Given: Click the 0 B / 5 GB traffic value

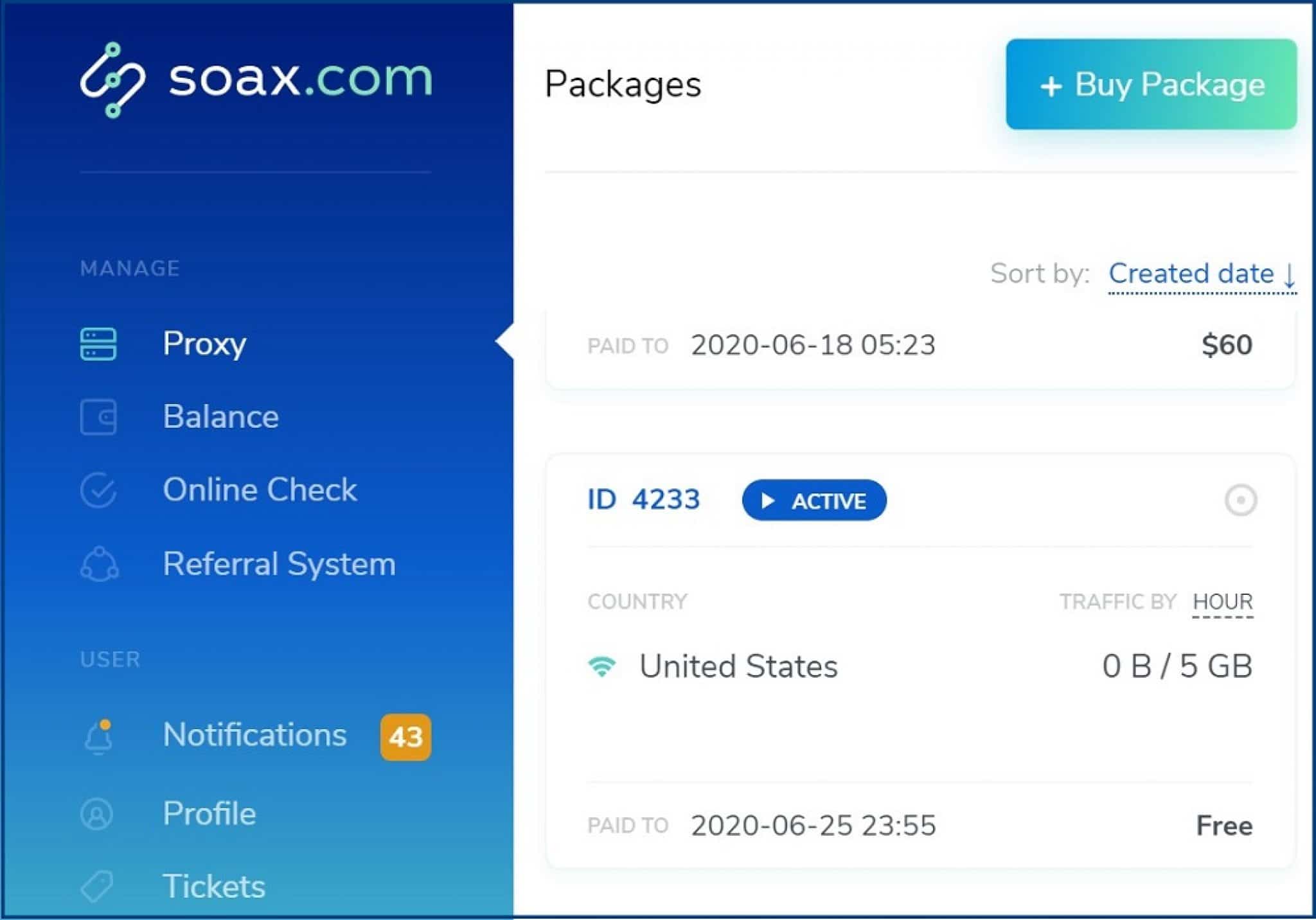Looking at the screenshot, I should [1177, 666].
